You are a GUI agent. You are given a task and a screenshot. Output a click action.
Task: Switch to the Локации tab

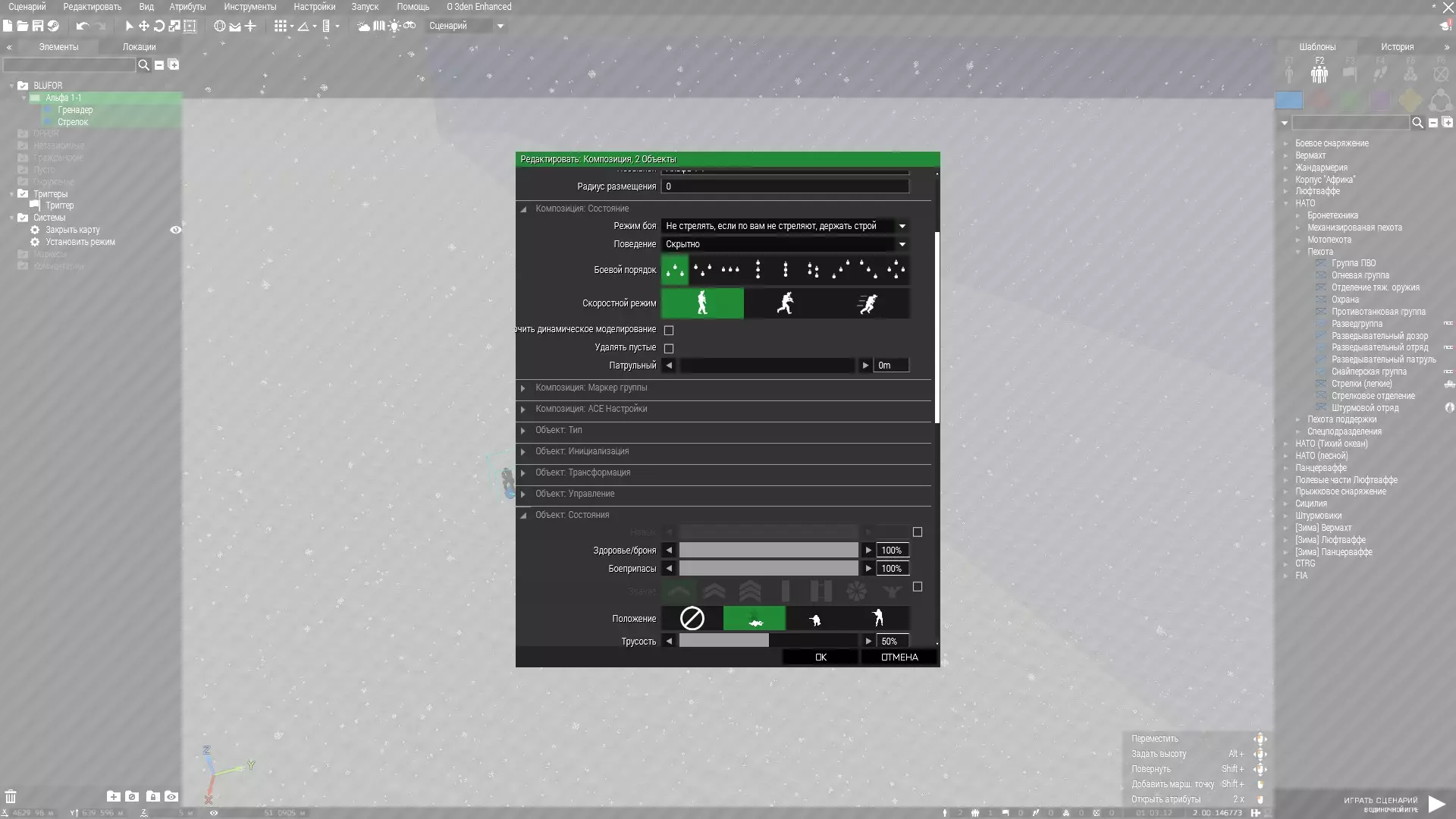(139, 47)
